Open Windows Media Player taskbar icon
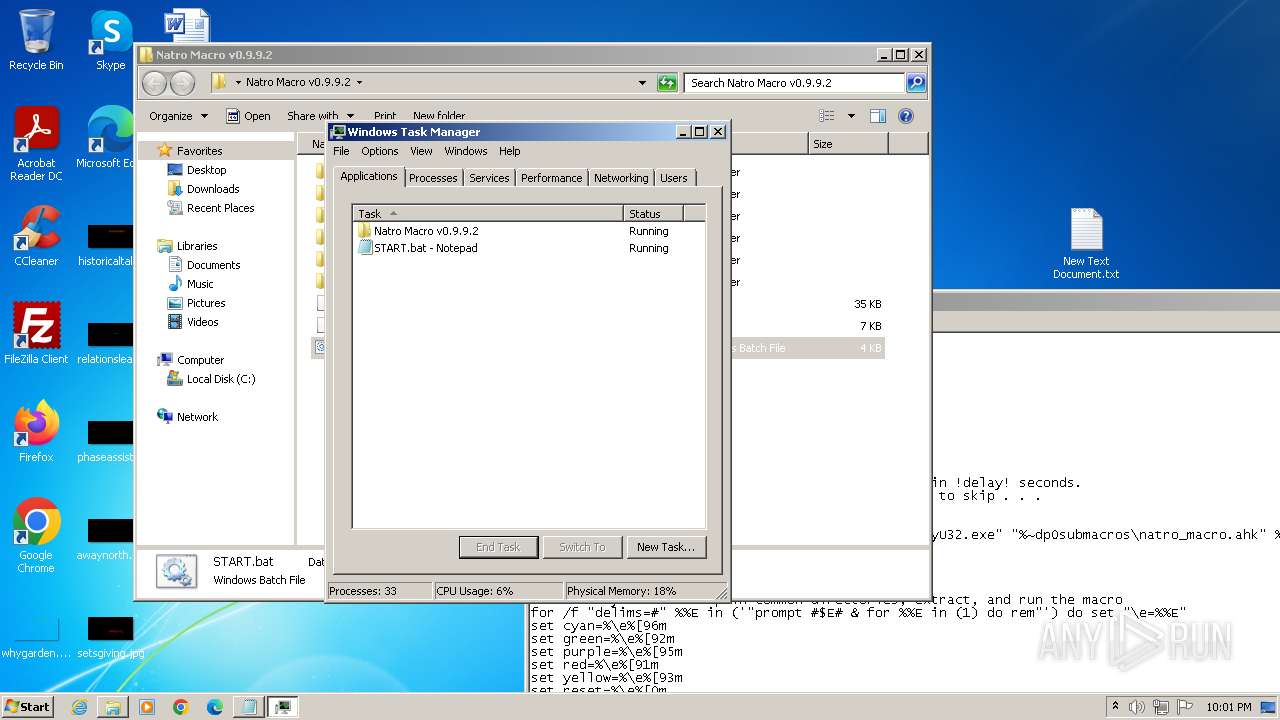The height and width of the screenshot is (720, 1280). tap(147, 707)
